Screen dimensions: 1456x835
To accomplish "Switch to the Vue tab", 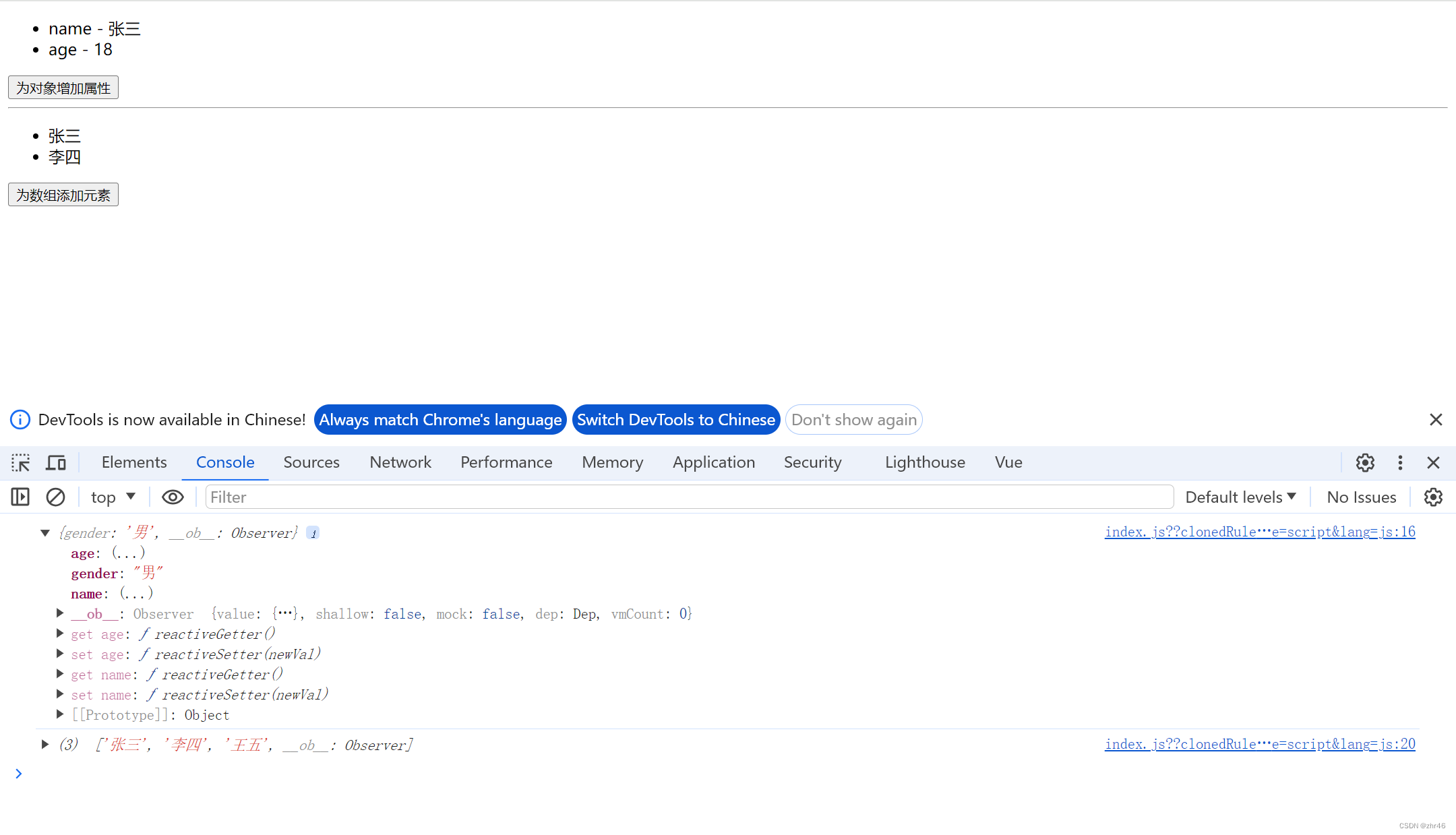I will [x=1008, y=462].
